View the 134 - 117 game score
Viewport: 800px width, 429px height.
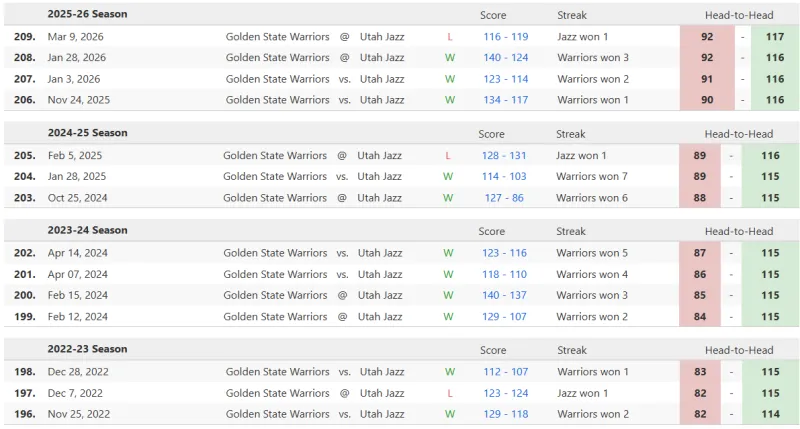[505, 100]
